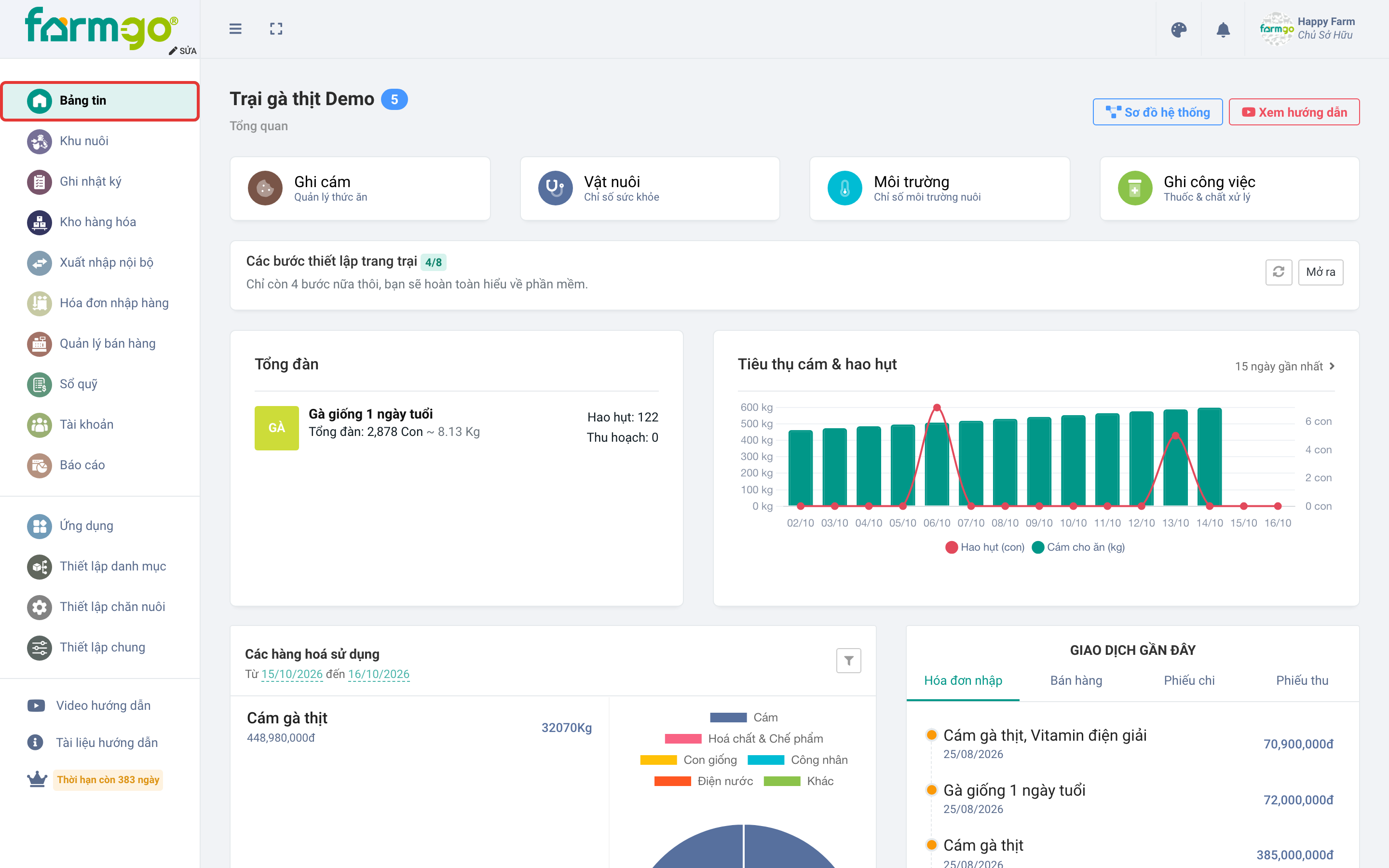Open the Môi trường card
This screenshot has height=868, width=1389.
[x=940, y=188]
